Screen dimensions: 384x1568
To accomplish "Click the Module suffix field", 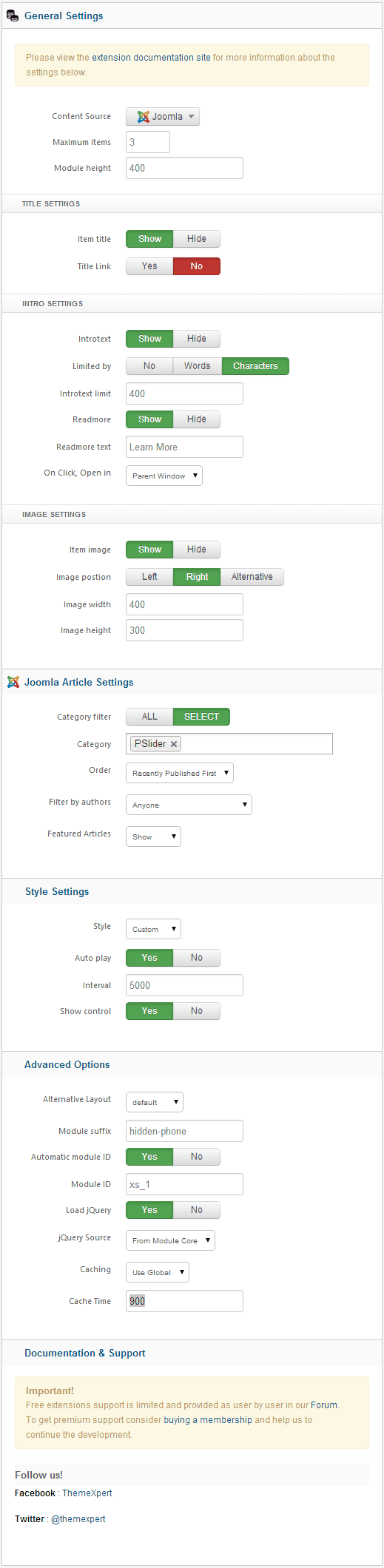I will click(x=184, y=1131).
